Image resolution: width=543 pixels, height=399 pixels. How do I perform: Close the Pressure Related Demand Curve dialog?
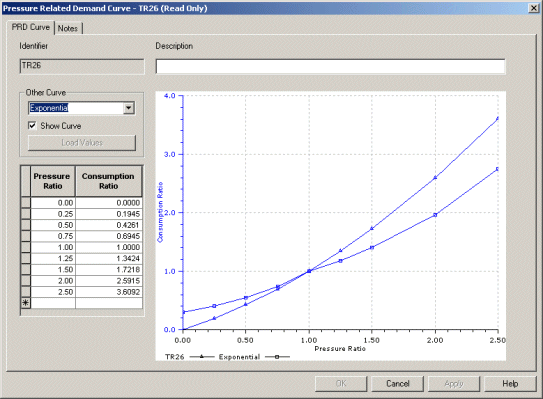click(x=534, y=8)
